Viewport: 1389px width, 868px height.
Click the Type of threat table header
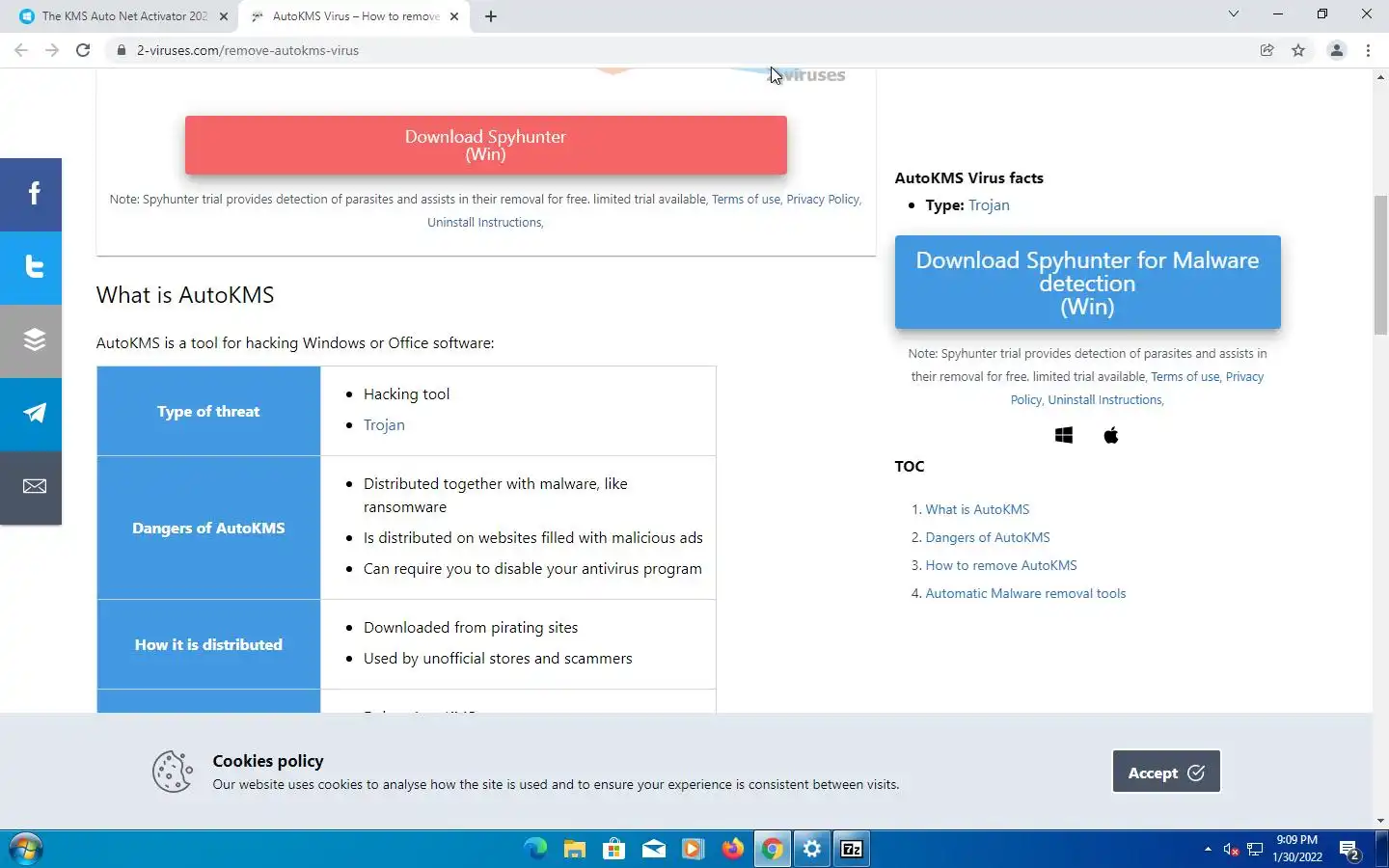208,411
